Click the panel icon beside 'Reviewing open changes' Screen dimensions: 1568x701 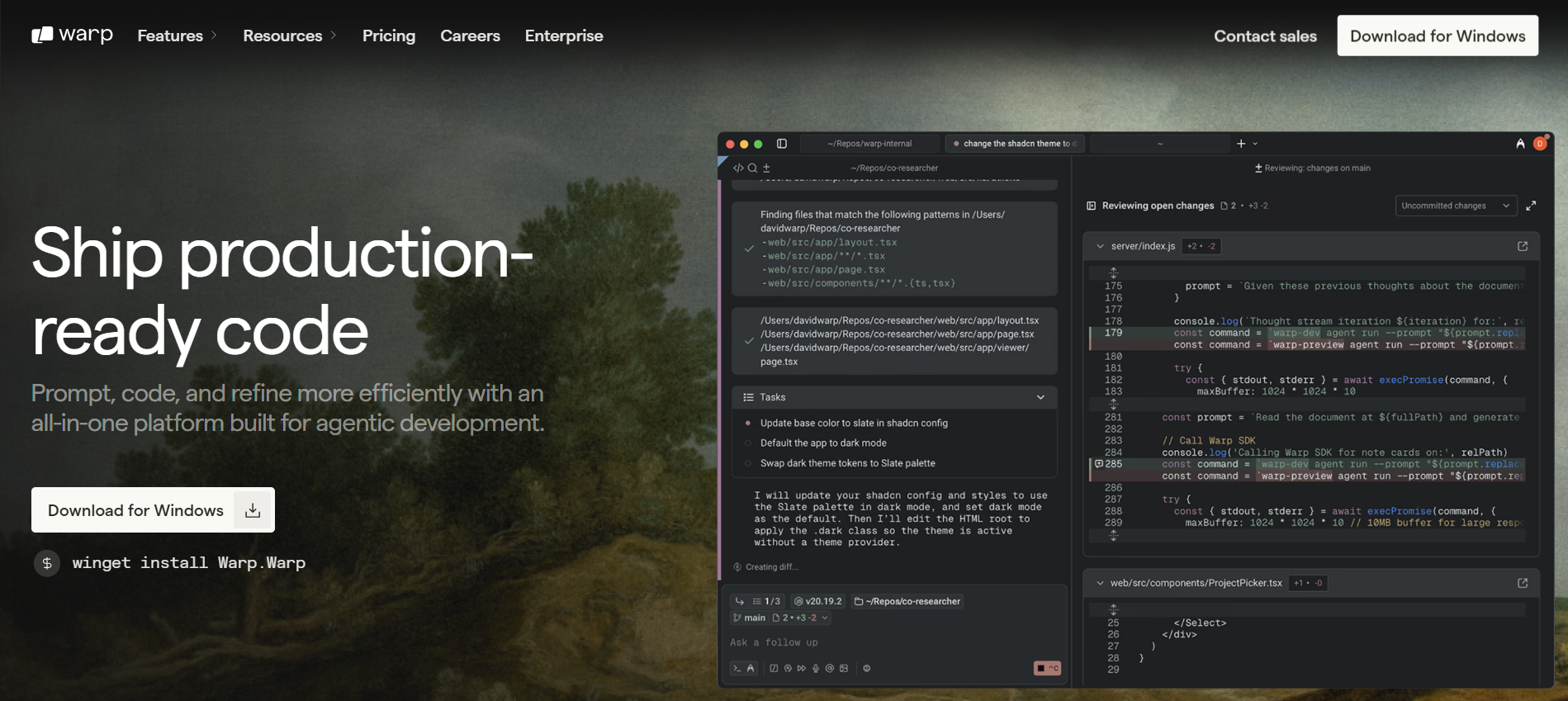(x=1091, y=206)
